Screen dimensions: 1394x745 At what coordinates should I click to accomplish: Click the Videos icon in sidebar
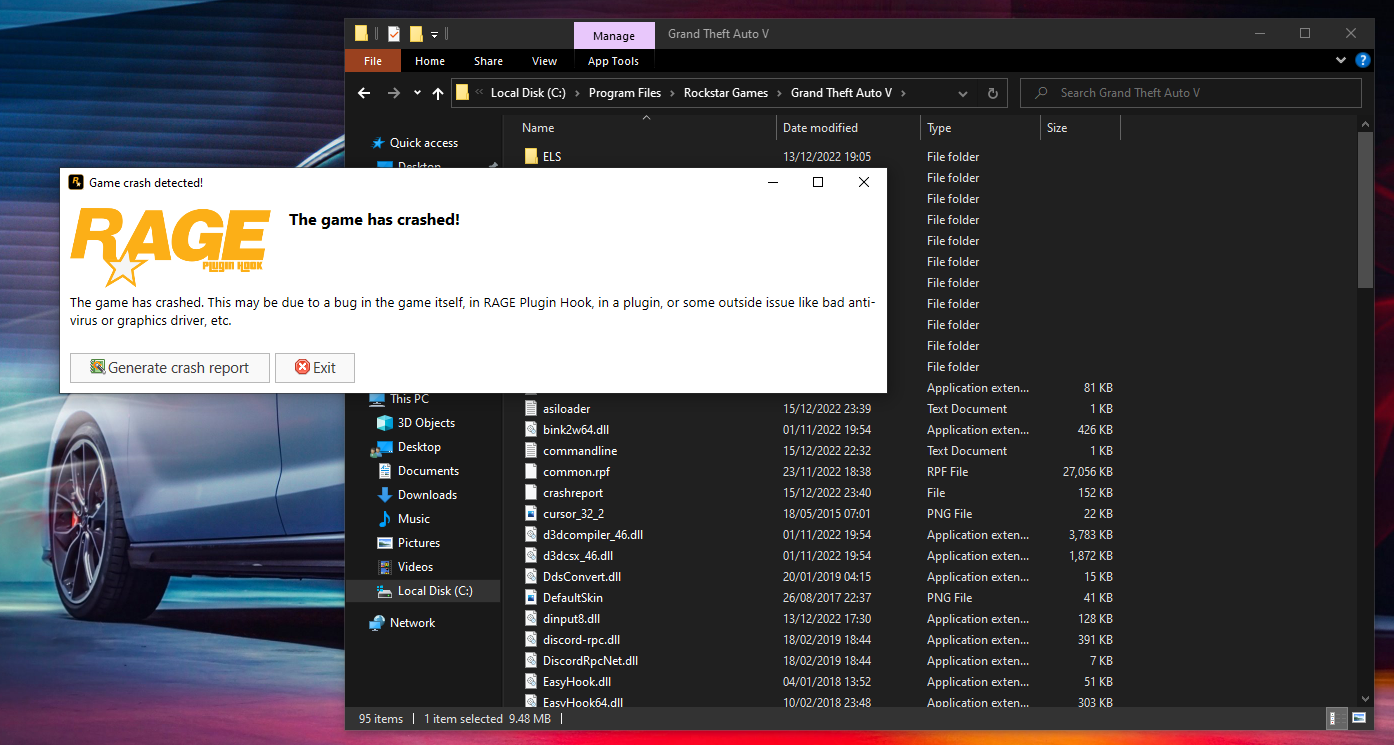tap(385, 567)
